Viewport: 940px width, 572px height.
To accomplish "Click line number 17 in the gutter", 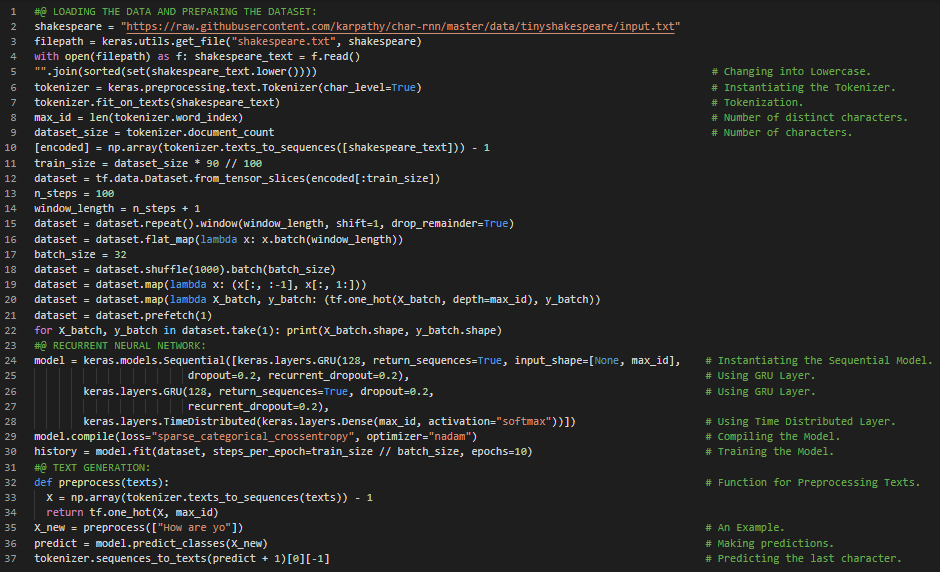I will click(13, 254).
